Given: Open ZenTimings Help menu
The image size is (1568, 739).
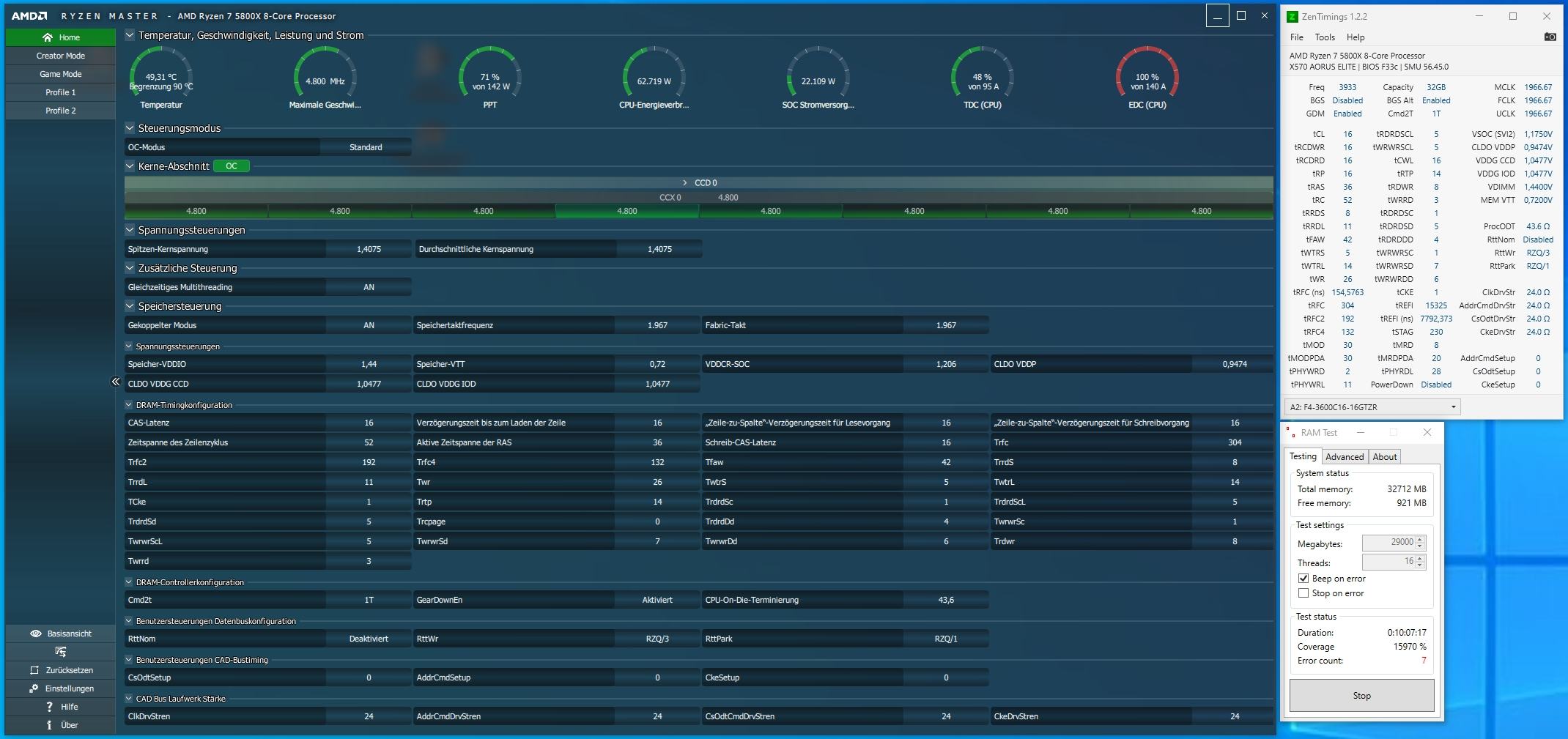Looking at the screenshot, I should 1356,37.
